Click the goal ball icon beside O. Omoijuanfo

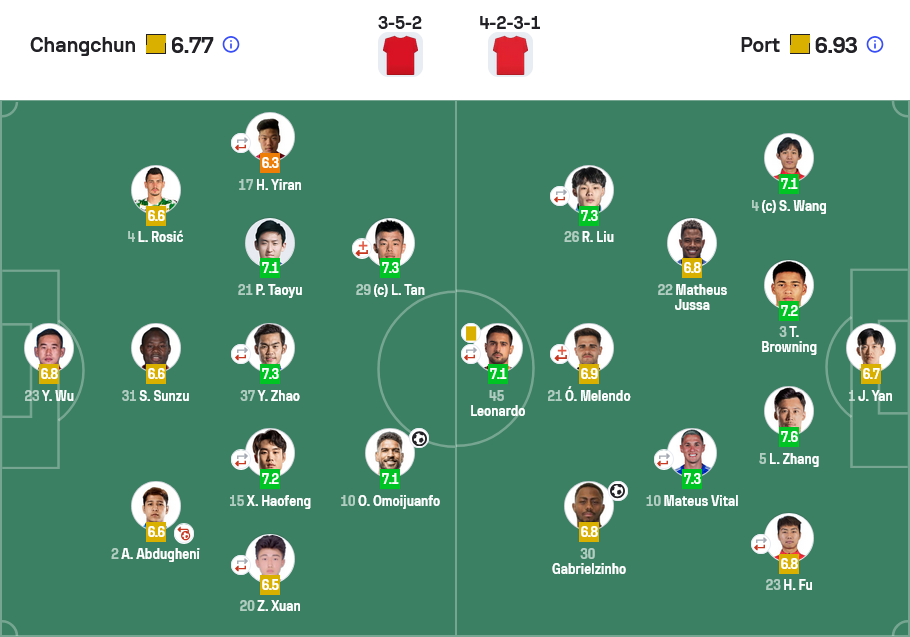pos(419,438)
